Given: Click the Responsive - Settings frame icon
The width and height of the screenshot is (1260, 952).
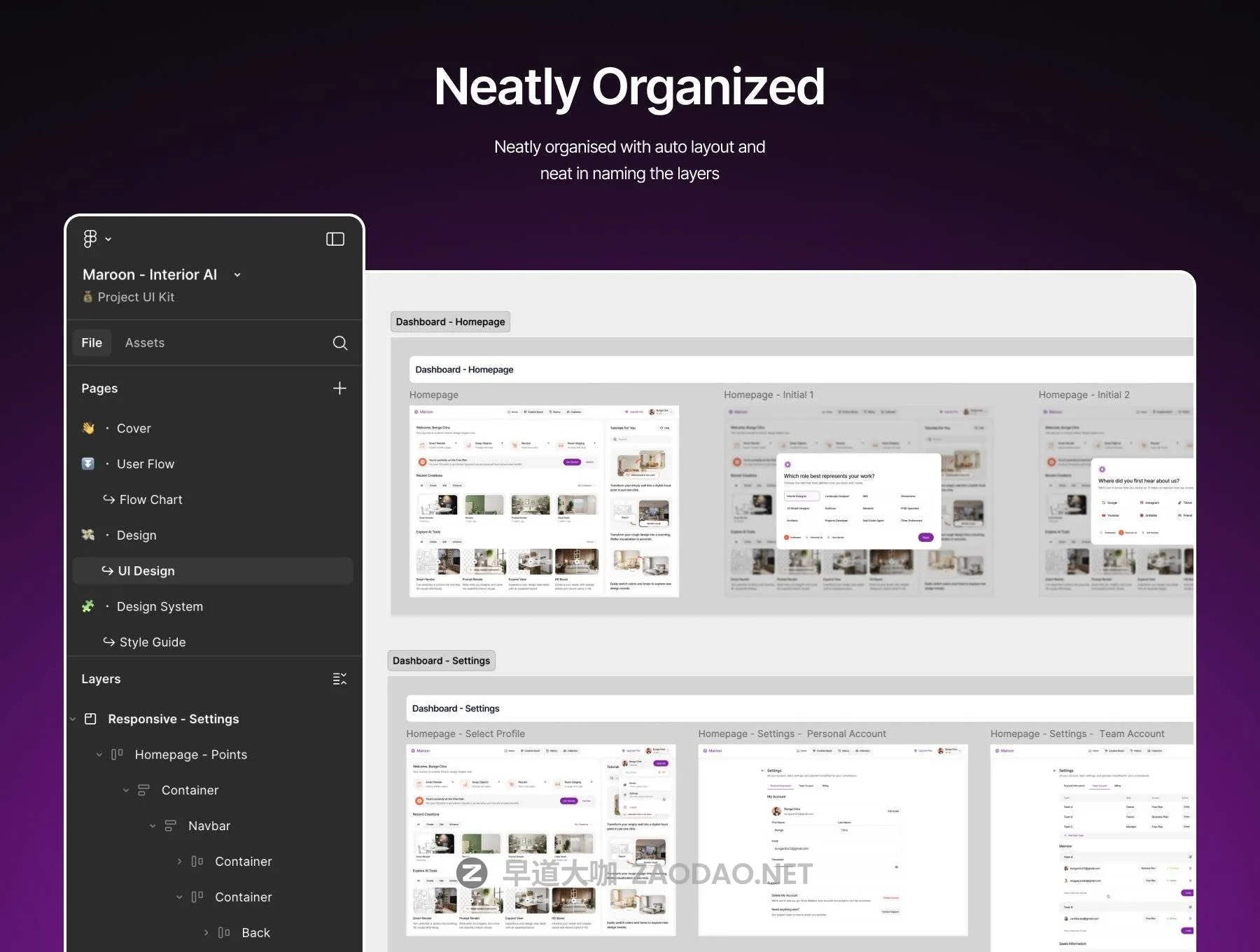Looking at the screenshot, I should click(x=90, y=719).
